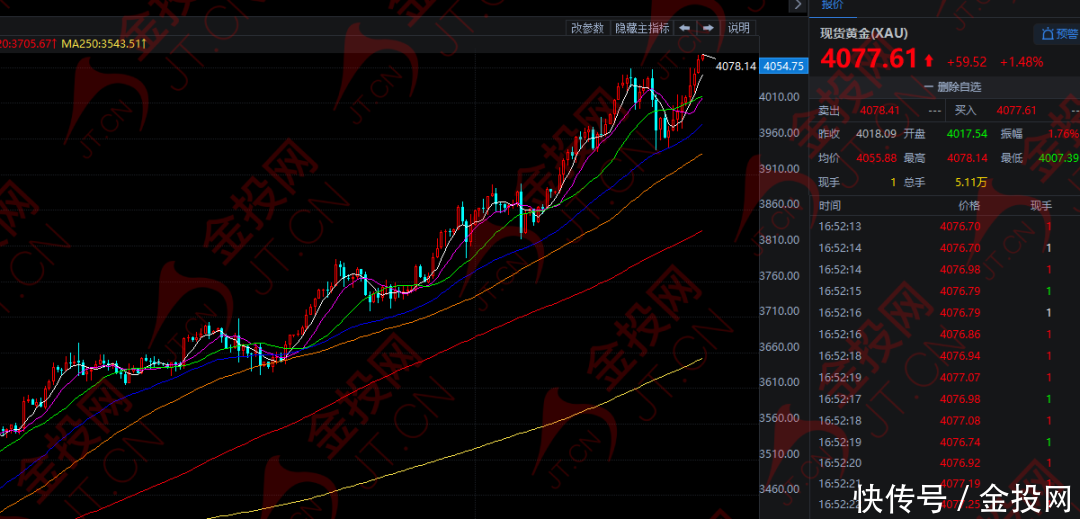Click the 买入 buy price 4077.61
The width and height of the screenshot is (1080, 519).
point(1016,110)
